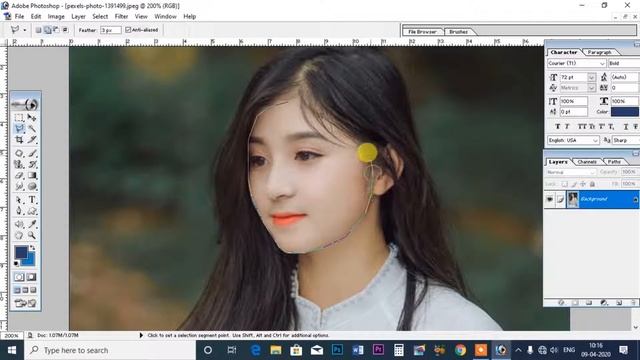This screenshot has width=640, height=360.
Task: Select the Eraser tool
Action: coord(19,176)
